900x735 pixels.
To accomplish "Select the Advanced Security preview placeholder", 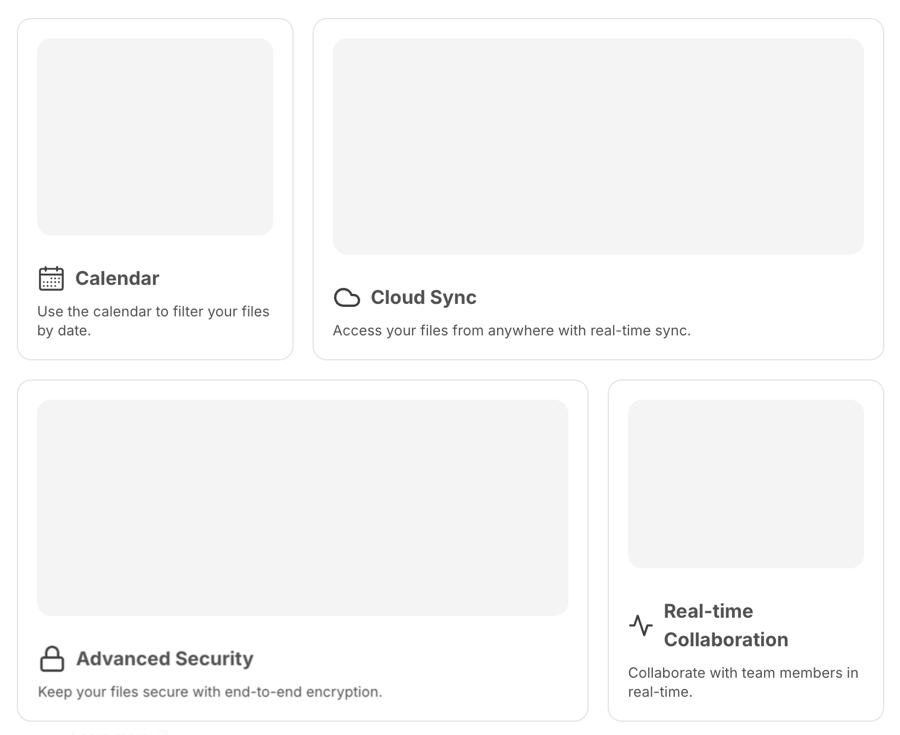I will [x=302, y=508].
